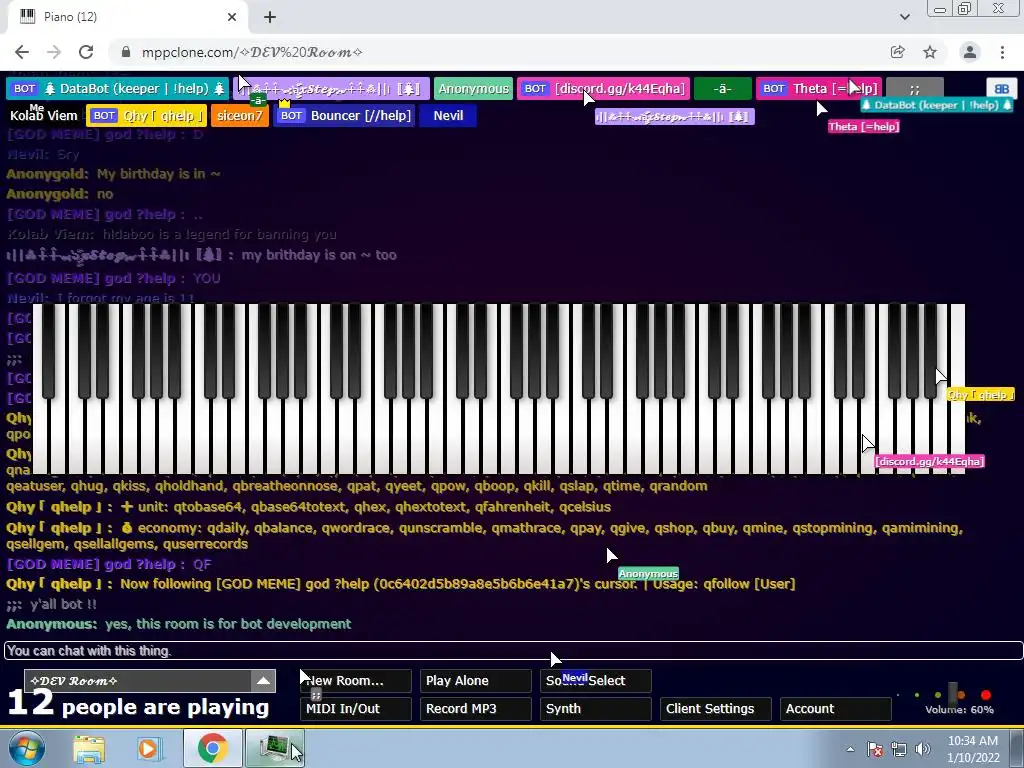Click the grey ;; user tag

[915, 89]
